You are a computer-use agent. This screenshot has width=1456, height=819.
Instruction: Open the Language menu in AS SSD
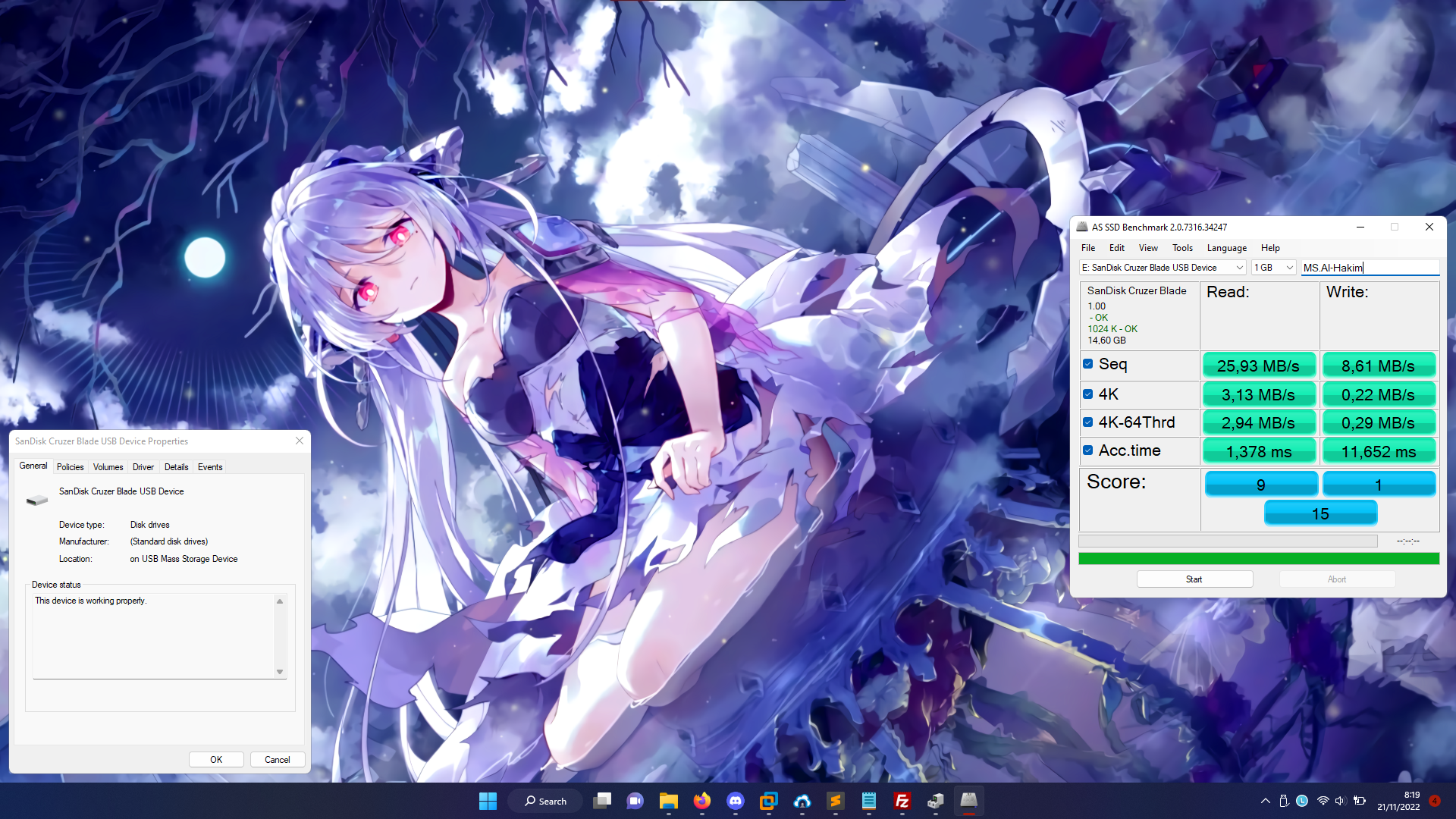1227,248
